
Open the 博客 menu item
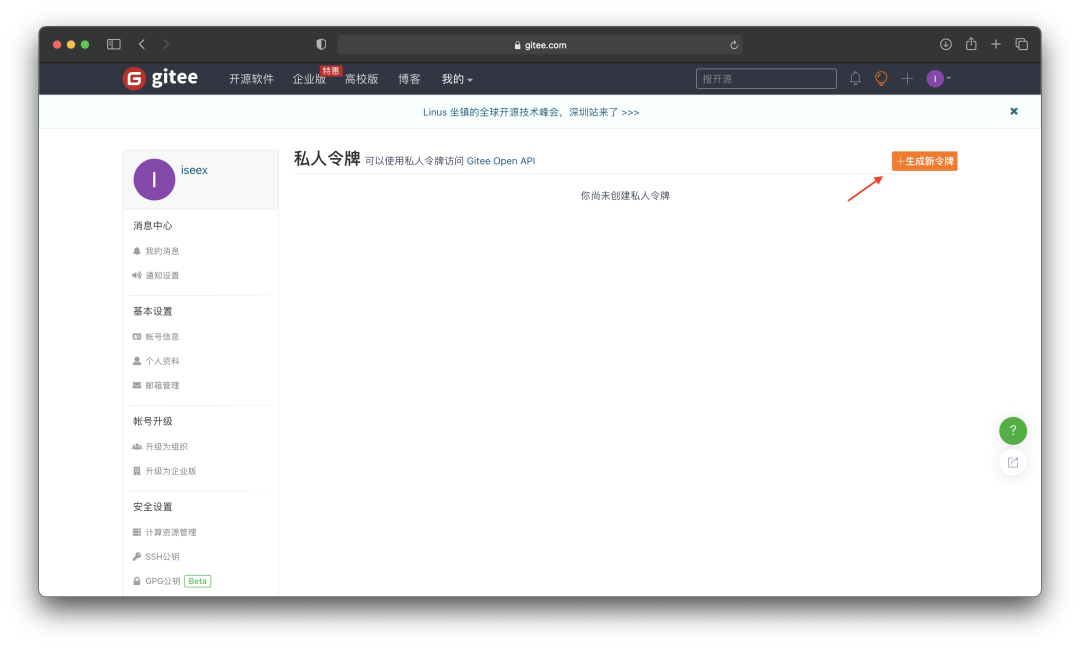409,78
